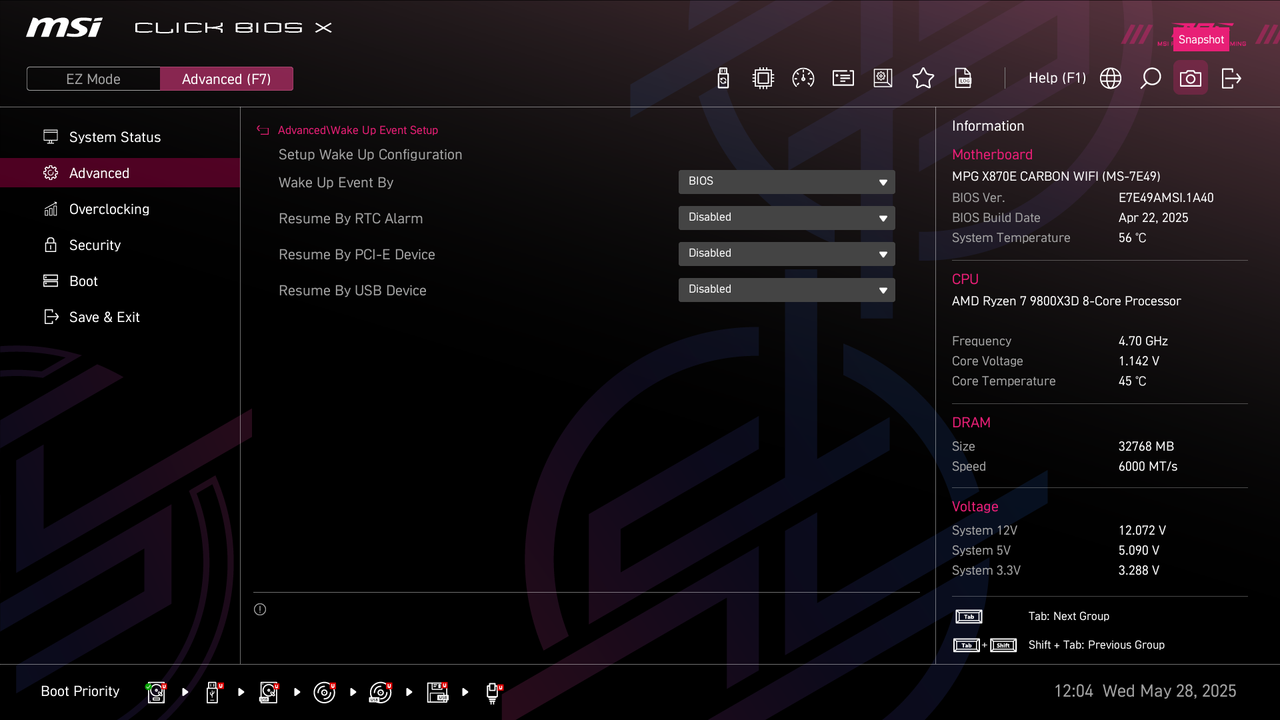Open Resume By PCI-E Device dropdown
Image resolution: width=1280 pixels, height=720 pixels.
pyautogui.click(x=786, y=254)
